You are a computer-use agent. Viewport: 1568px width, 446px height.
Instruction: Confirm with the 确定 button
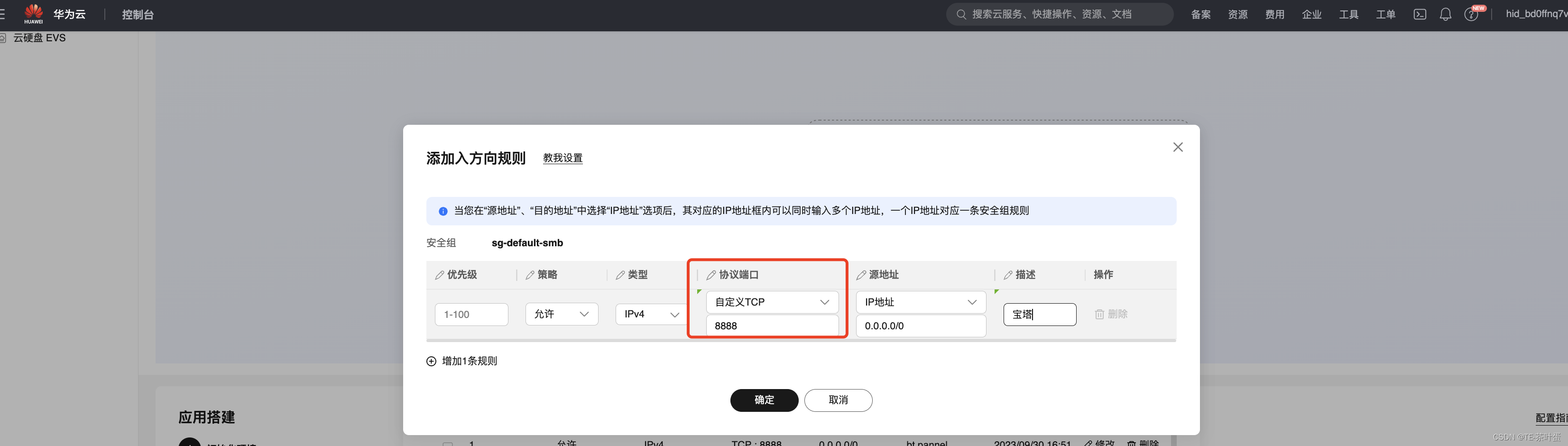click(764, 400)
